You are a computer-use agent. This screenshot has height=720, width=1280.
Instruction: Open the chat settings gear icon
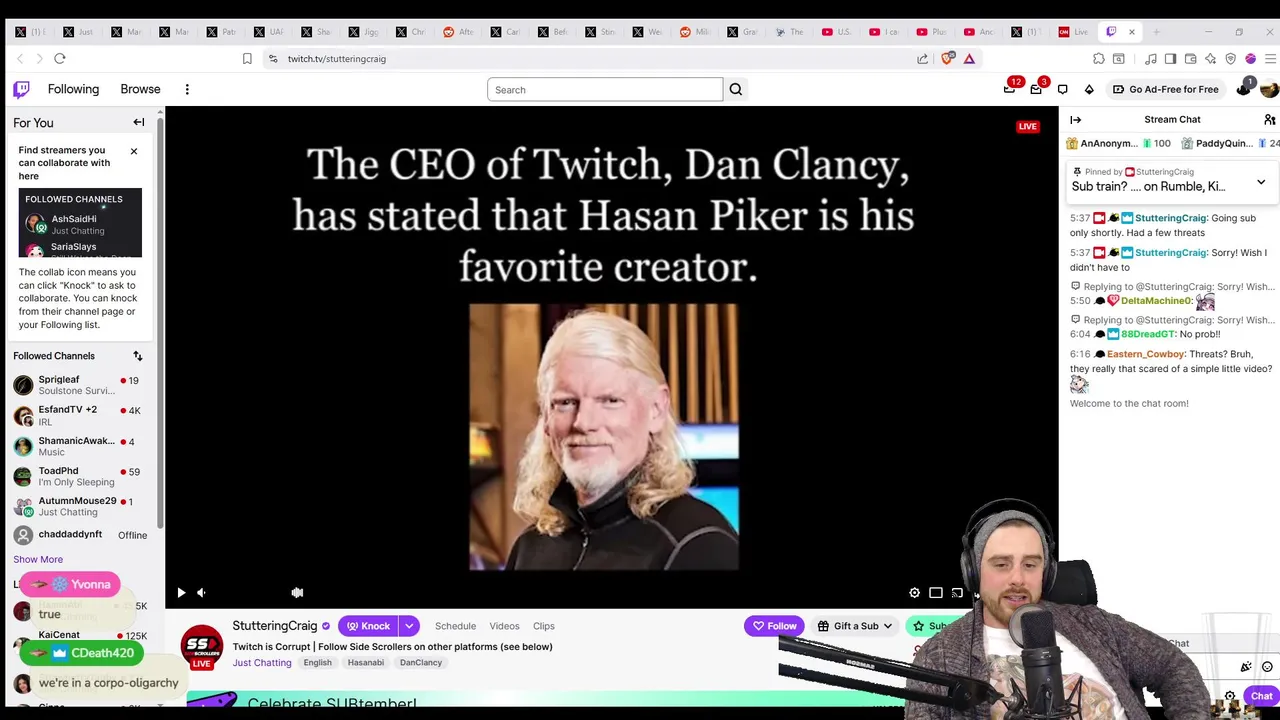point(1230,696)
